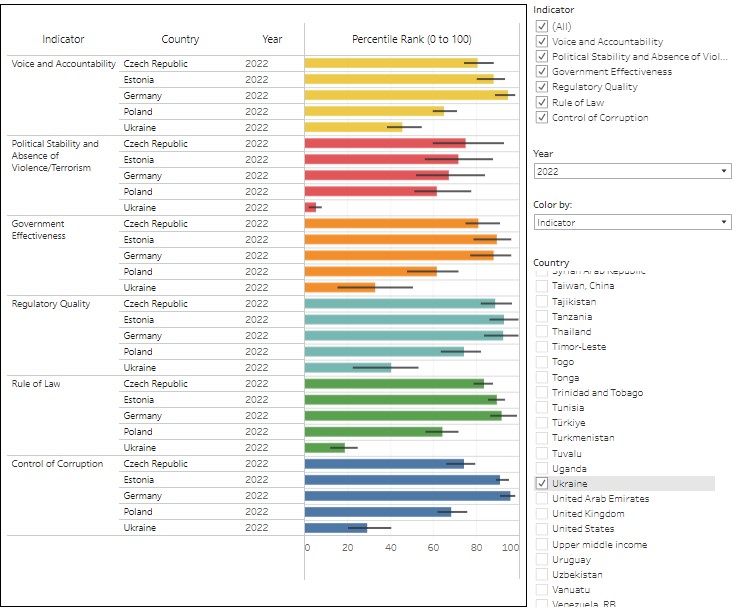Click the Indicator column header
This screenshot has height=610, width=745.
click(x=63, y=39)
